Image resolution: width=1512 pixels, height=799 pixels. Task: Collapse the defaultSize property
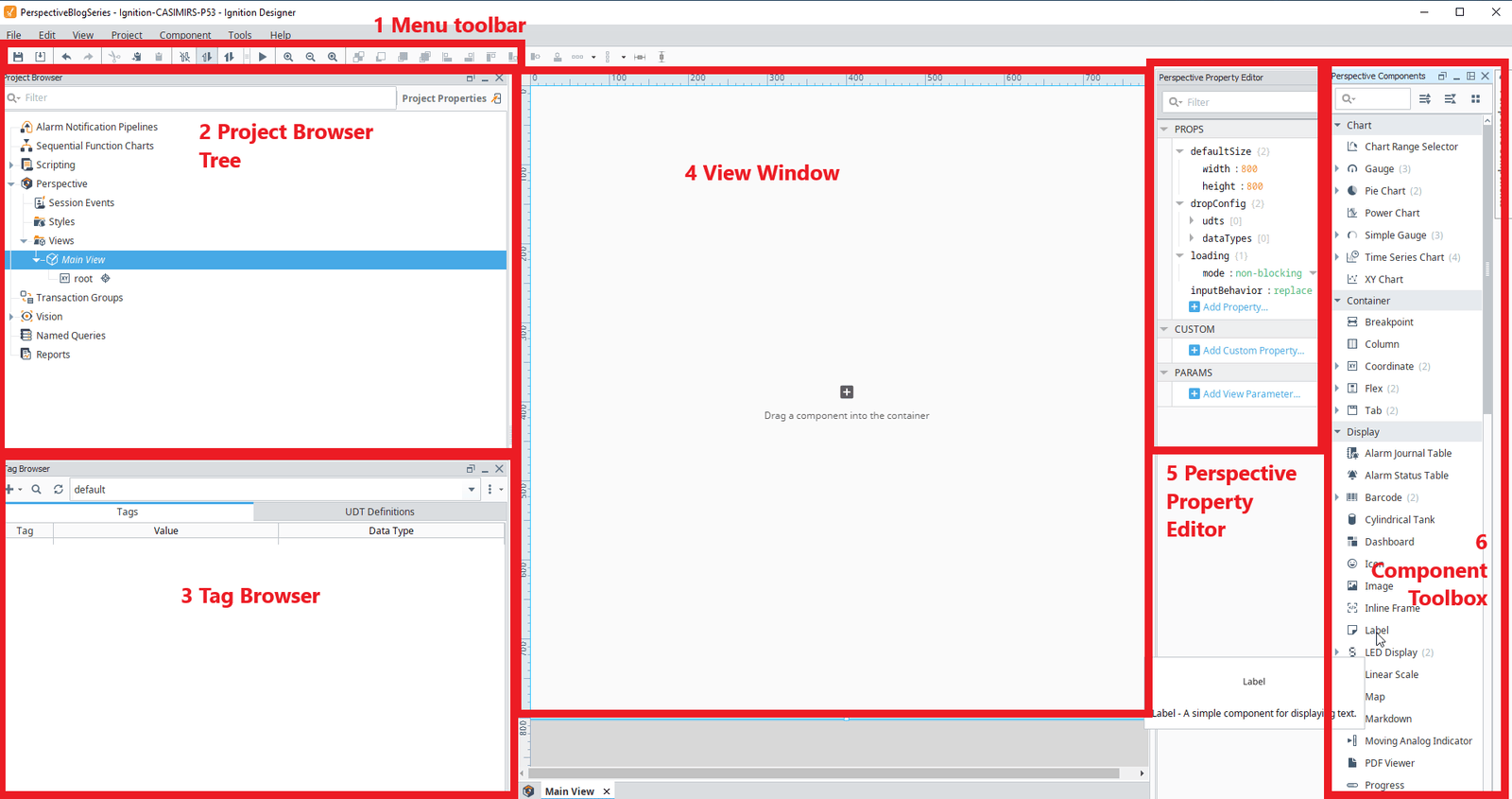(1179, 151)
